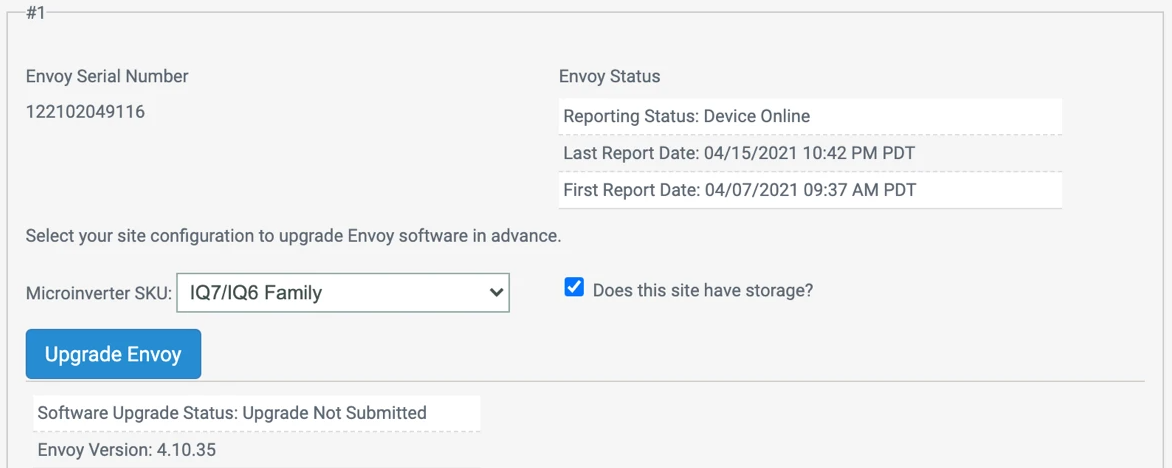1172x468 pixels.
Task: Click the 'Select your site configuration' instruction text
Action: pyautogui.click(x=293, y=237)
